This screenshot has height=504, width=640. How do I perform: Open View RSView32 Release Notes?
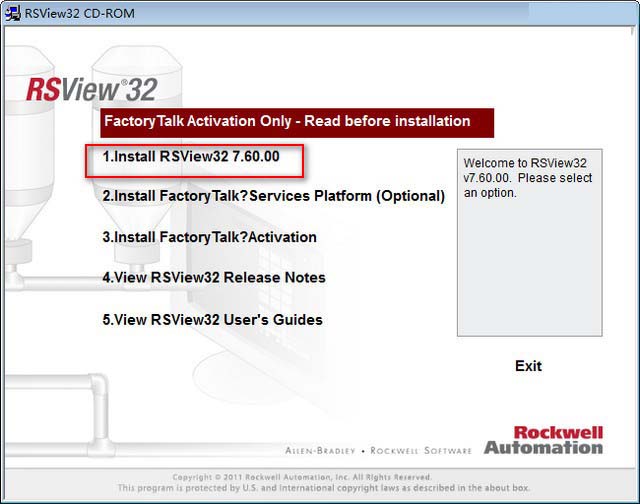pos(214,278)
